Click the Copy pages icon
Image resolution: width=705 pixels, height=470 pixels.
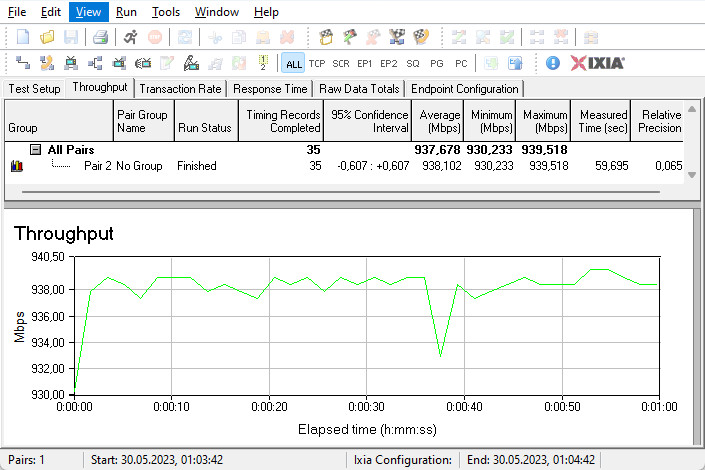[x=239, y=37]
